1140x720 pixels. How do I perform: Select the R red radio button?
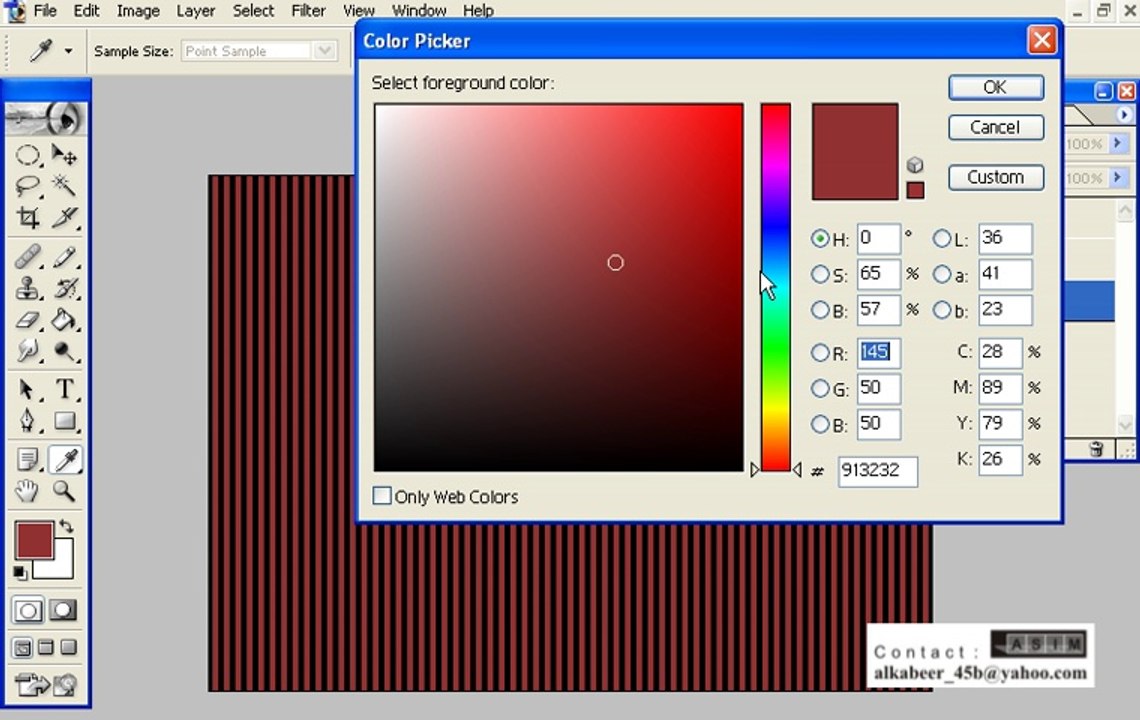point(820,353)
